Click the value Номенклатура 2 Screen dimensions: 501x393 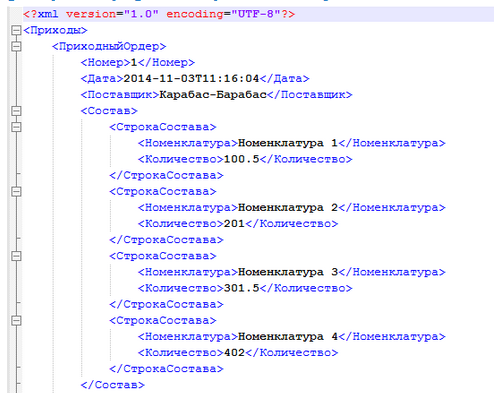[x=288, y=208]
